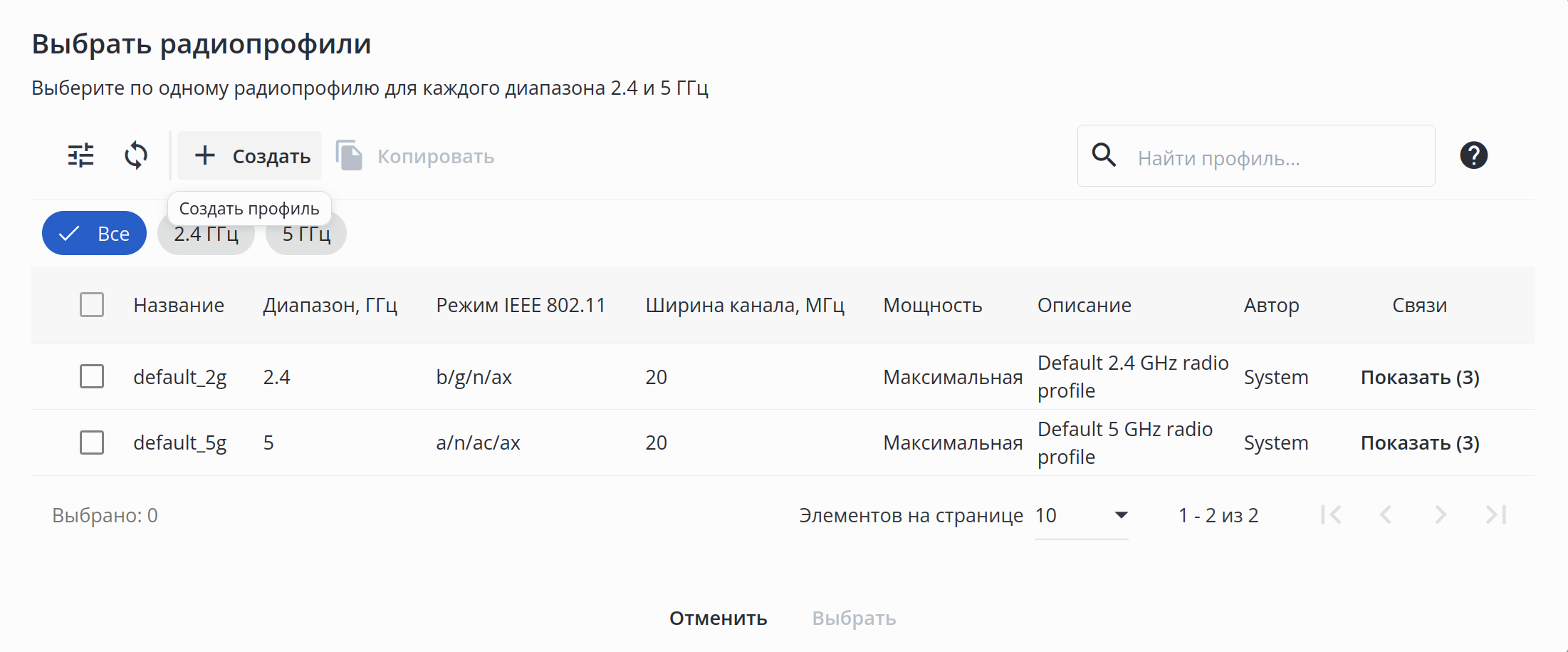Click the Отменить button
This screenshot has height=652, width=1568.
coord(718,618)
